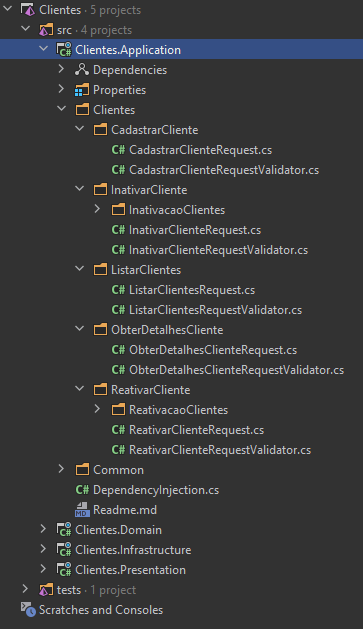Select the Scratches and Consoles label
The image size is (363, 629).
coord(101,610)
